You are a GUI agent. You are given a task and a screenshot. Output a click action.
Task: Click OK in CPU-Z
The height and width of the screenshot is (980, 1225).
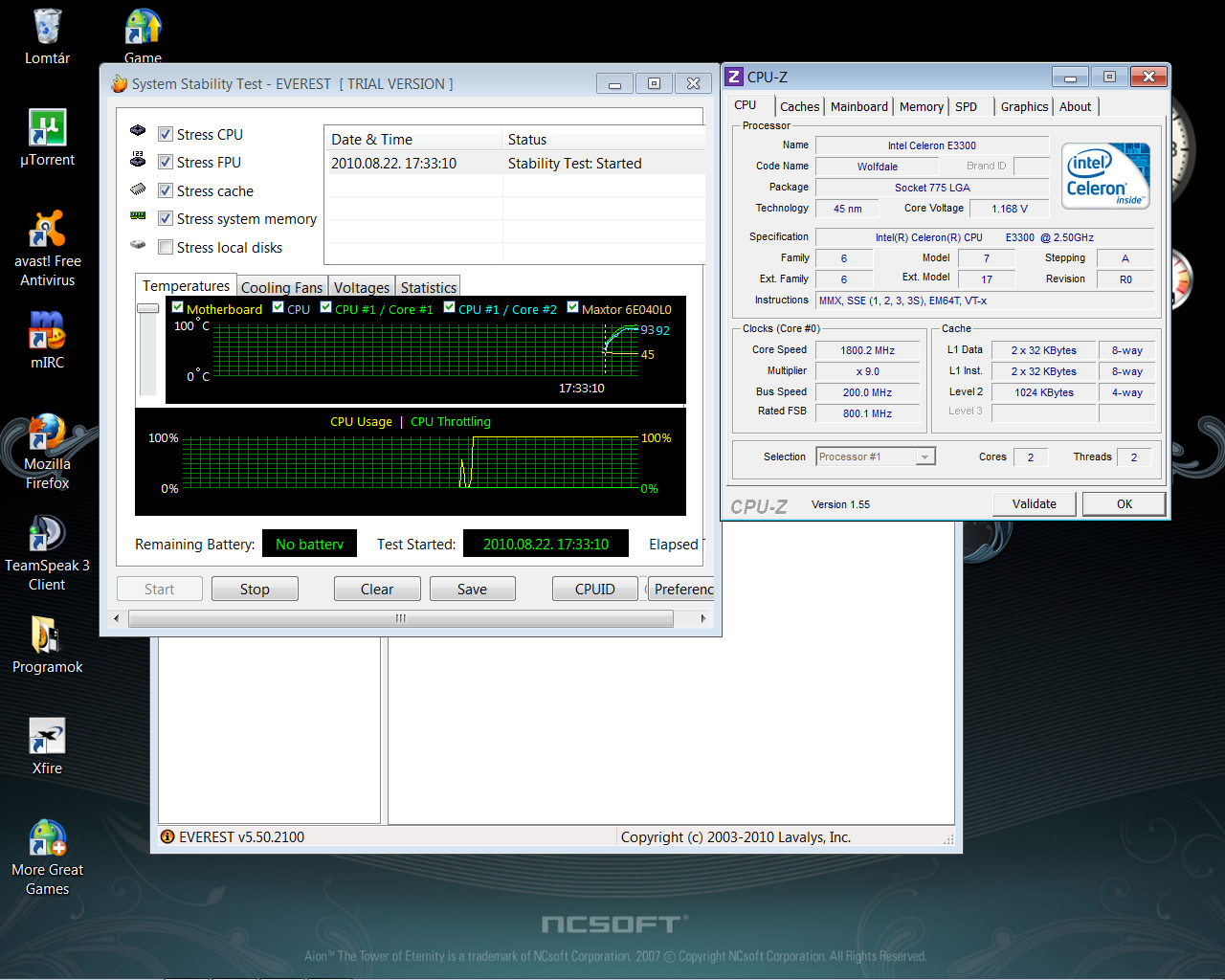pyautogui.click(x=1125, y=503)
